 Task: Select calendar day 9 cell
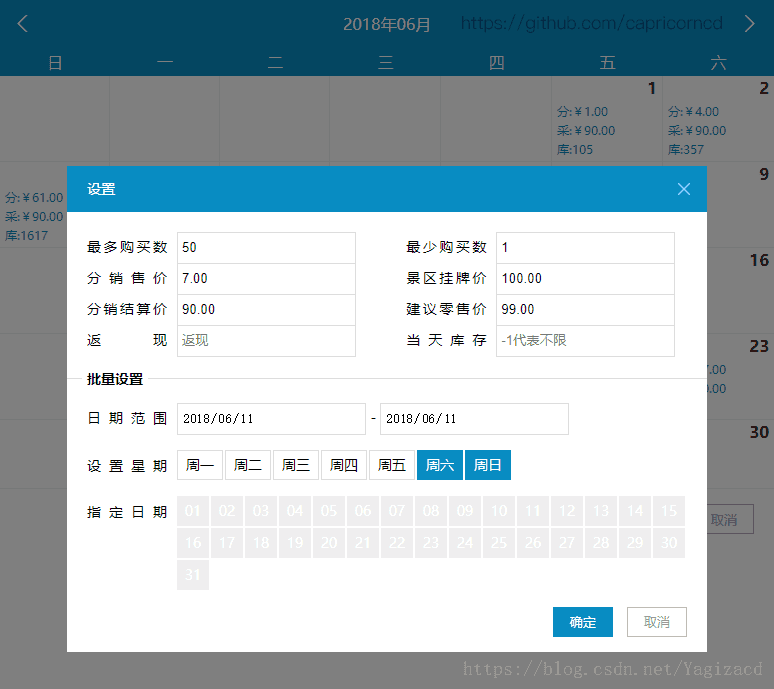pyautogui.click(x=740, y=205)
